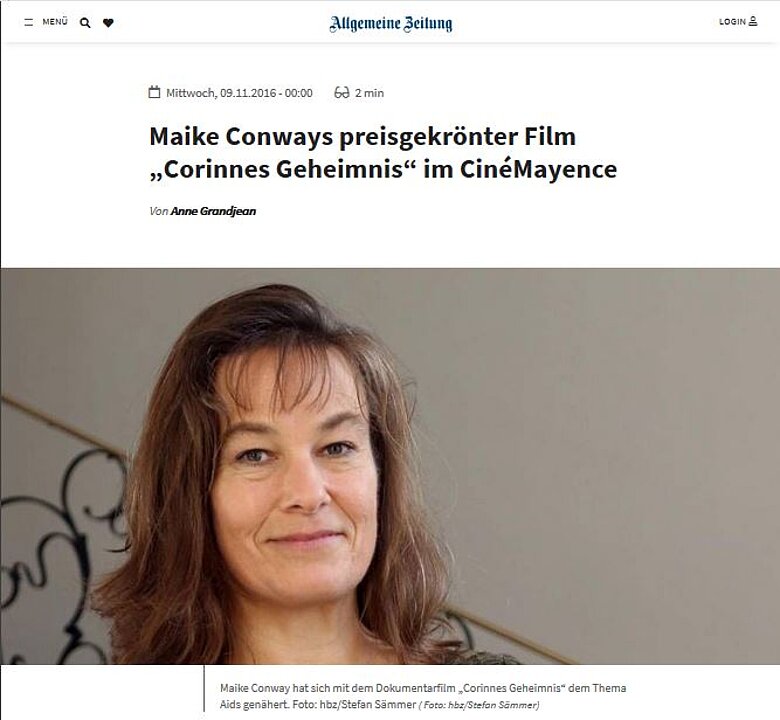Click the LOGIN button
The width and height of the screenshot is (780, 720).
click(732, 21)
